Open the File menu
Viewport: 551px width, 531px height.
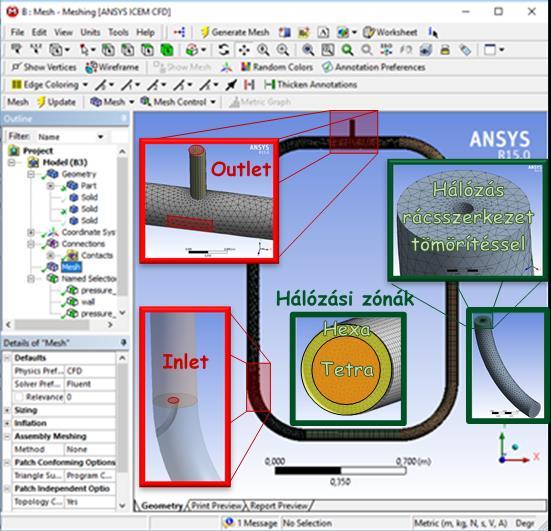[x=17, y=32]
